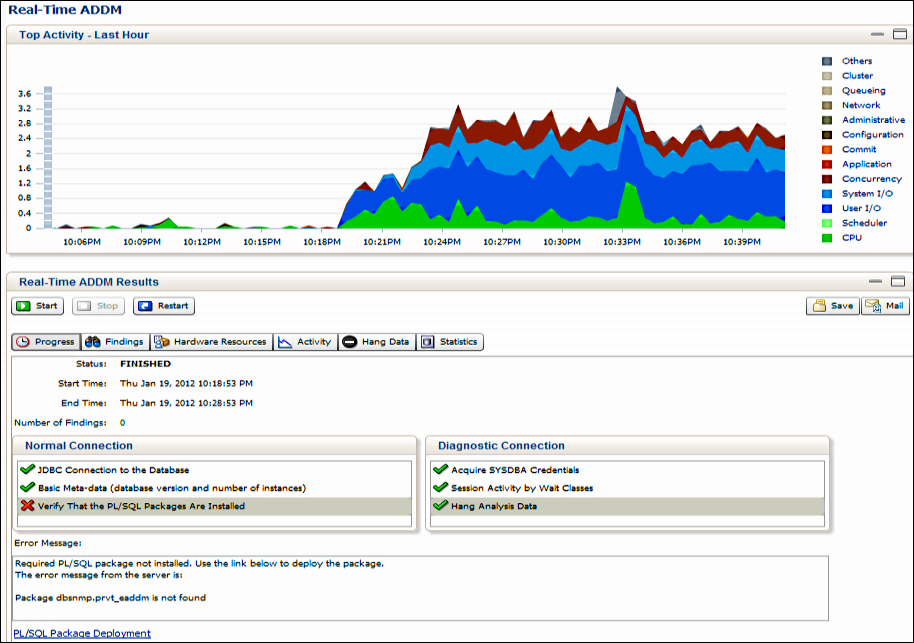Click the Restart icon

[x=144, y=306]
